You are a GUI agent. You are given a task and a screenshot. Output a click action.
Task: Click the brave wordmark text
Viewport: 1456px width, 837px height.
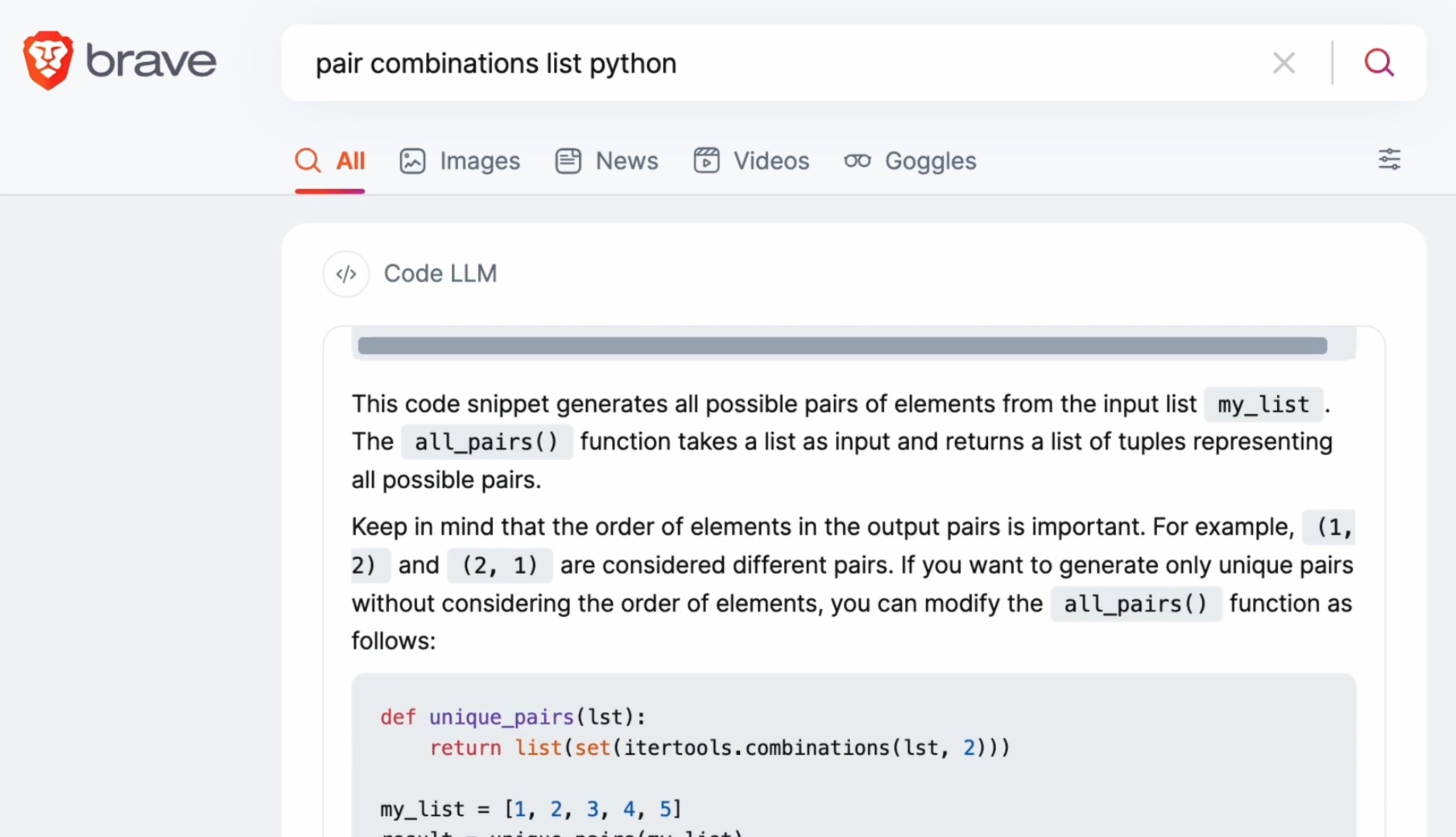coord(151,62)
